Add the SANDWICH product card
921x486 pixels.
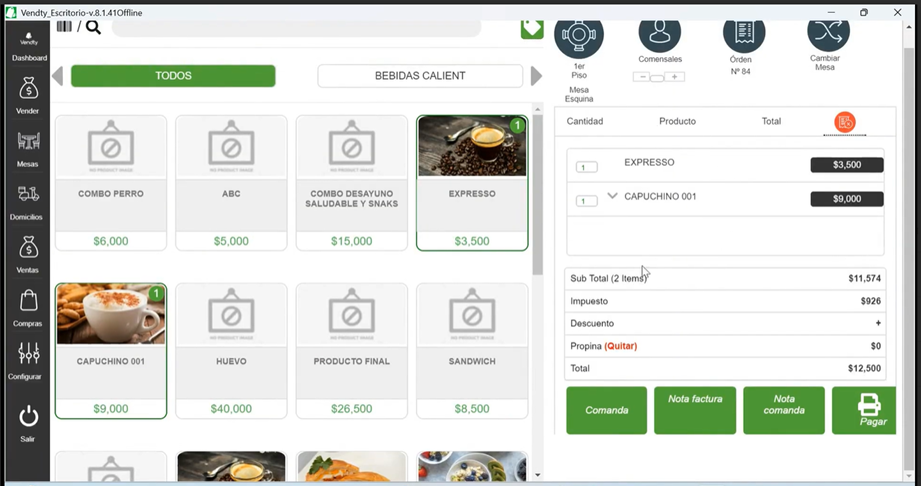point(472,351)
